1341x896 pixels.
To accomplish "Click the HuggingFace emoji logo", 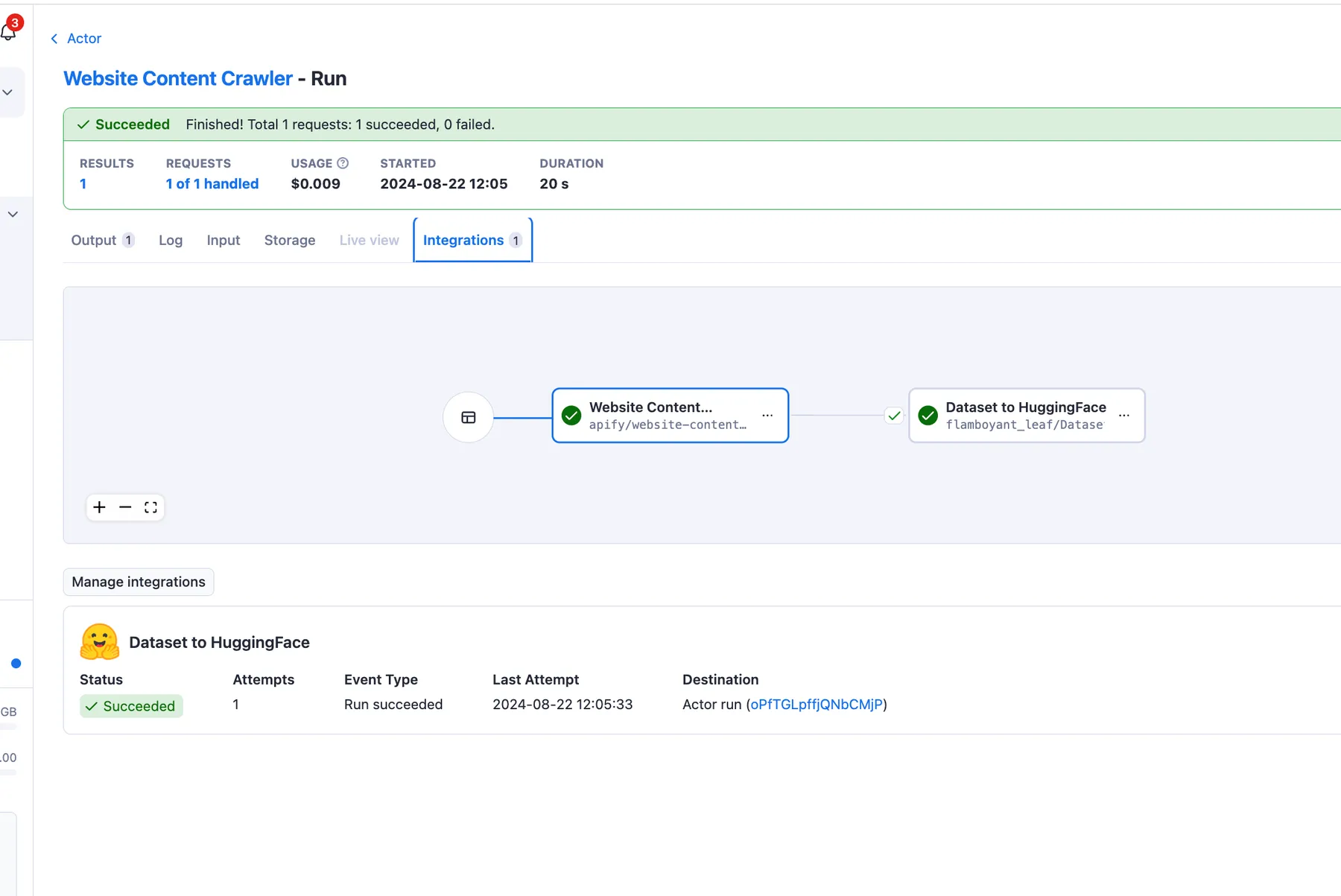I will coord(100,642).
